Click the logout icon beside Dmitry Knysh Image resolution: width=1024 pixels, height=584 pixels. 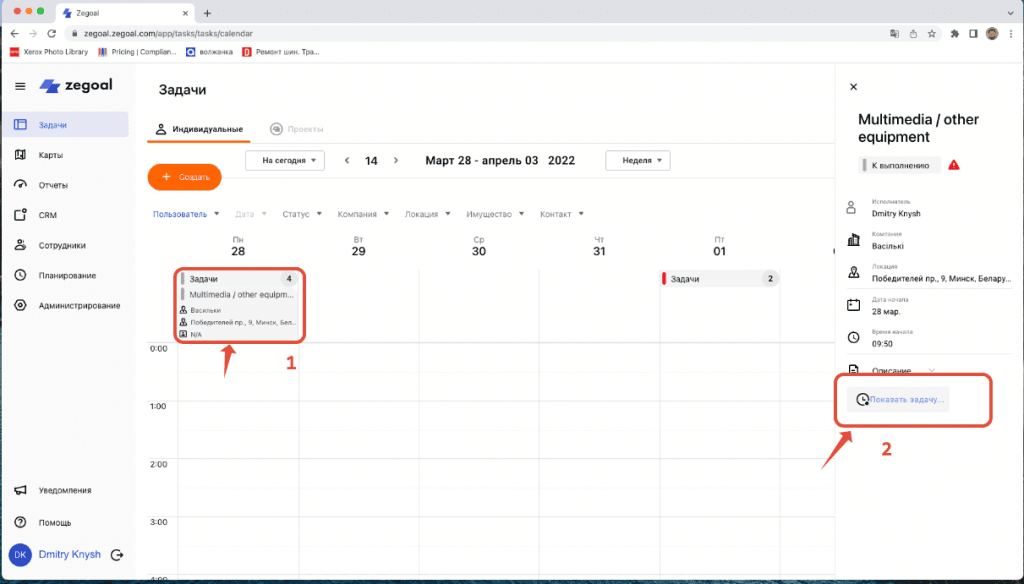(x=117, y=554)
